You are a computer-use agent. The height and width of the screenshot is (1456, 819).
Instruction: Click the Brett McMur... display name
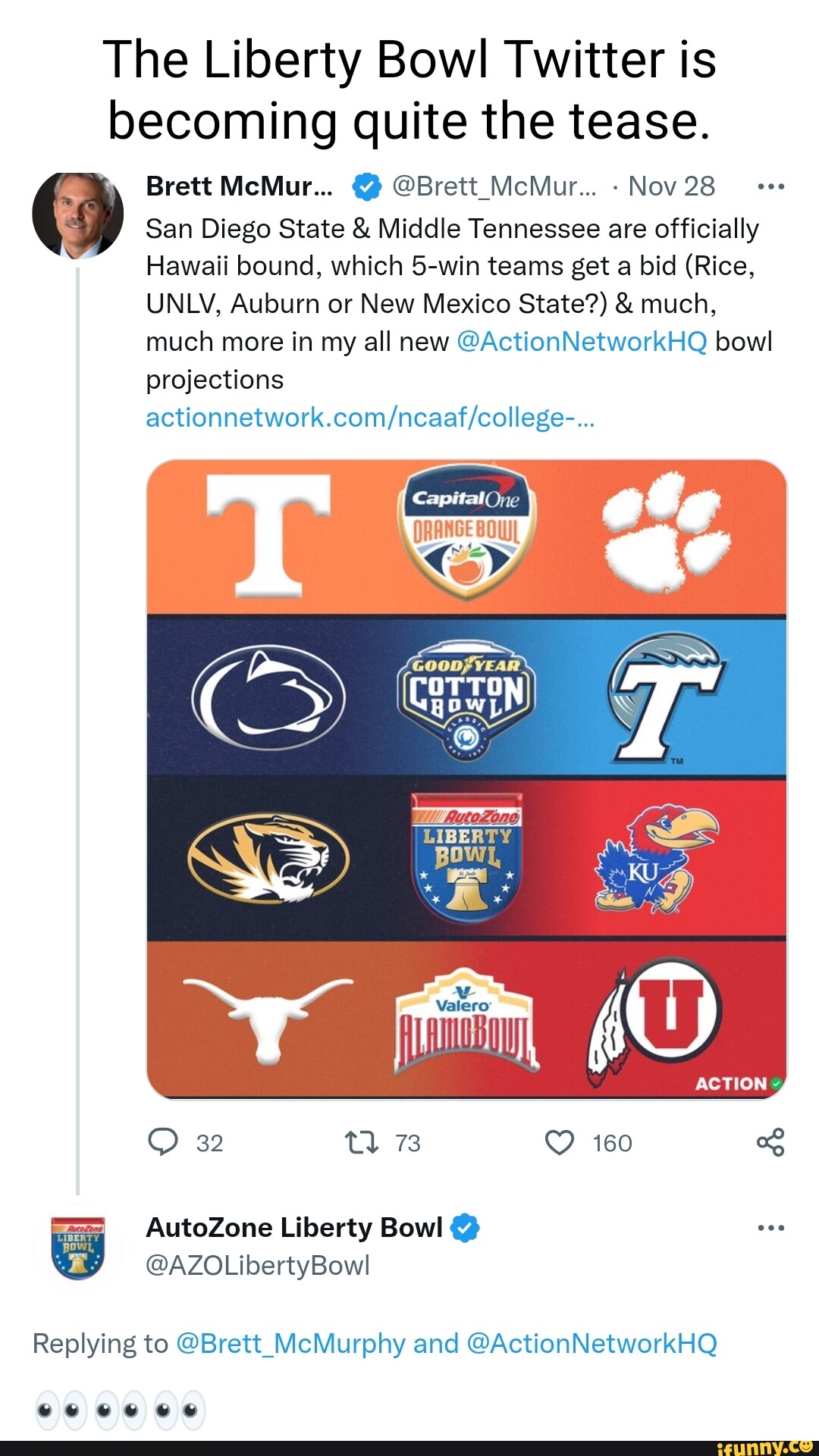point(239,186)
